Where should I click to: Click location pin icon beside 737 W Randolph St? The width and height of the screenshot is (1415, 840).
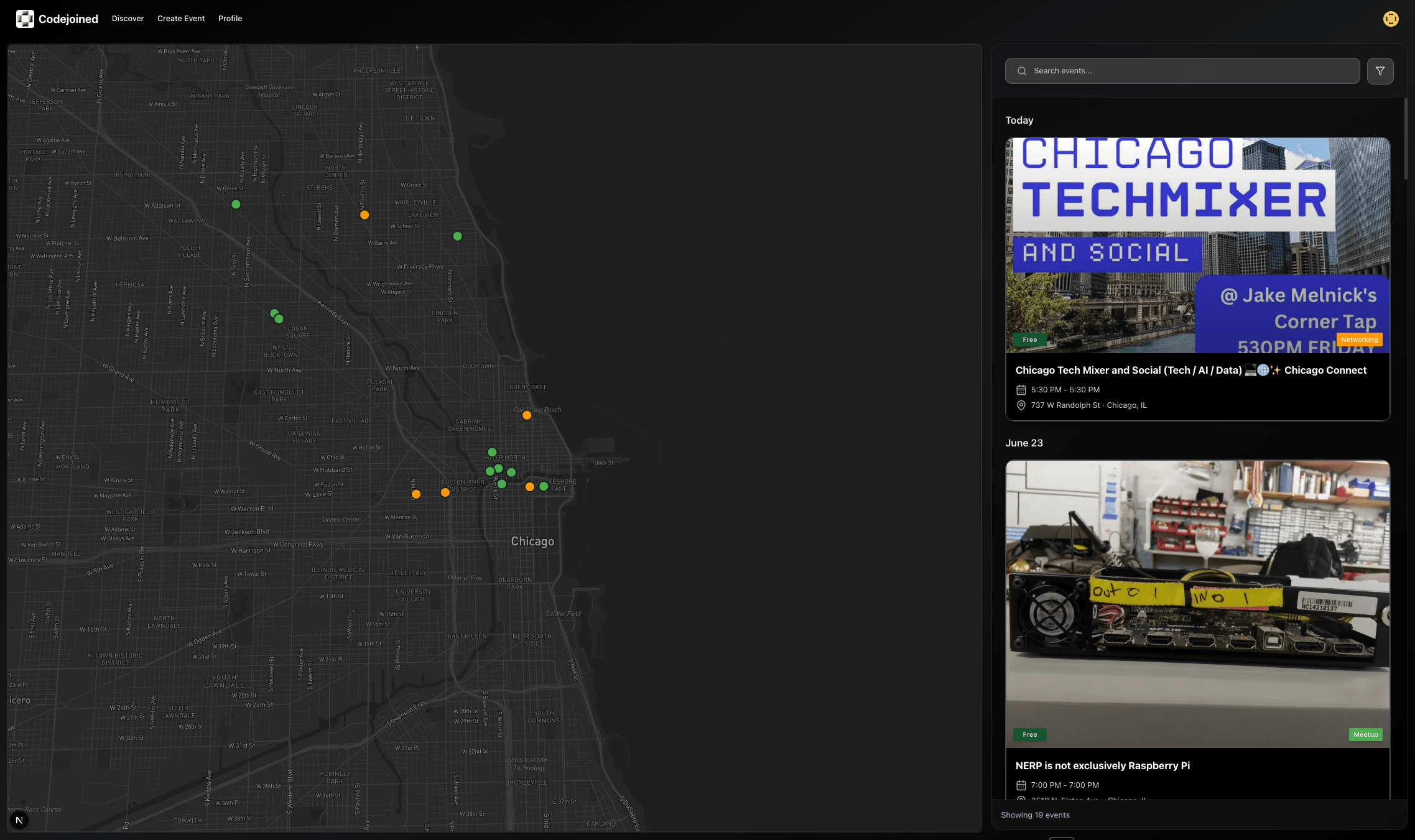click(x=1021, y=405)
